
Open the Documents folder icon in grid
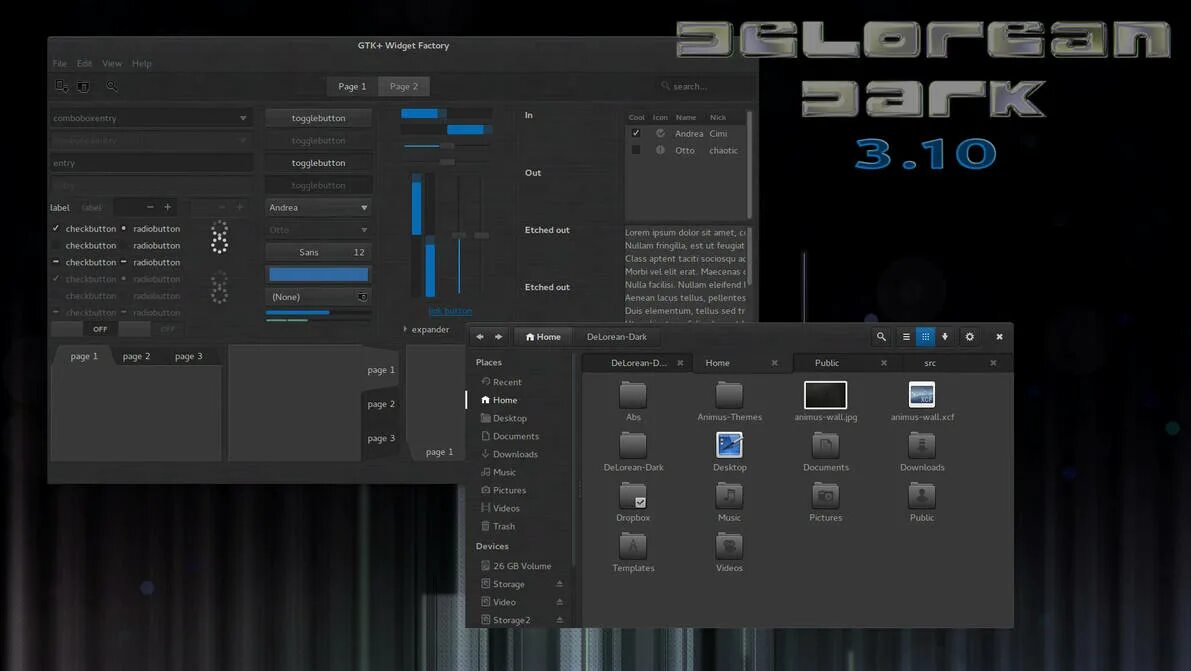[826, 445]
